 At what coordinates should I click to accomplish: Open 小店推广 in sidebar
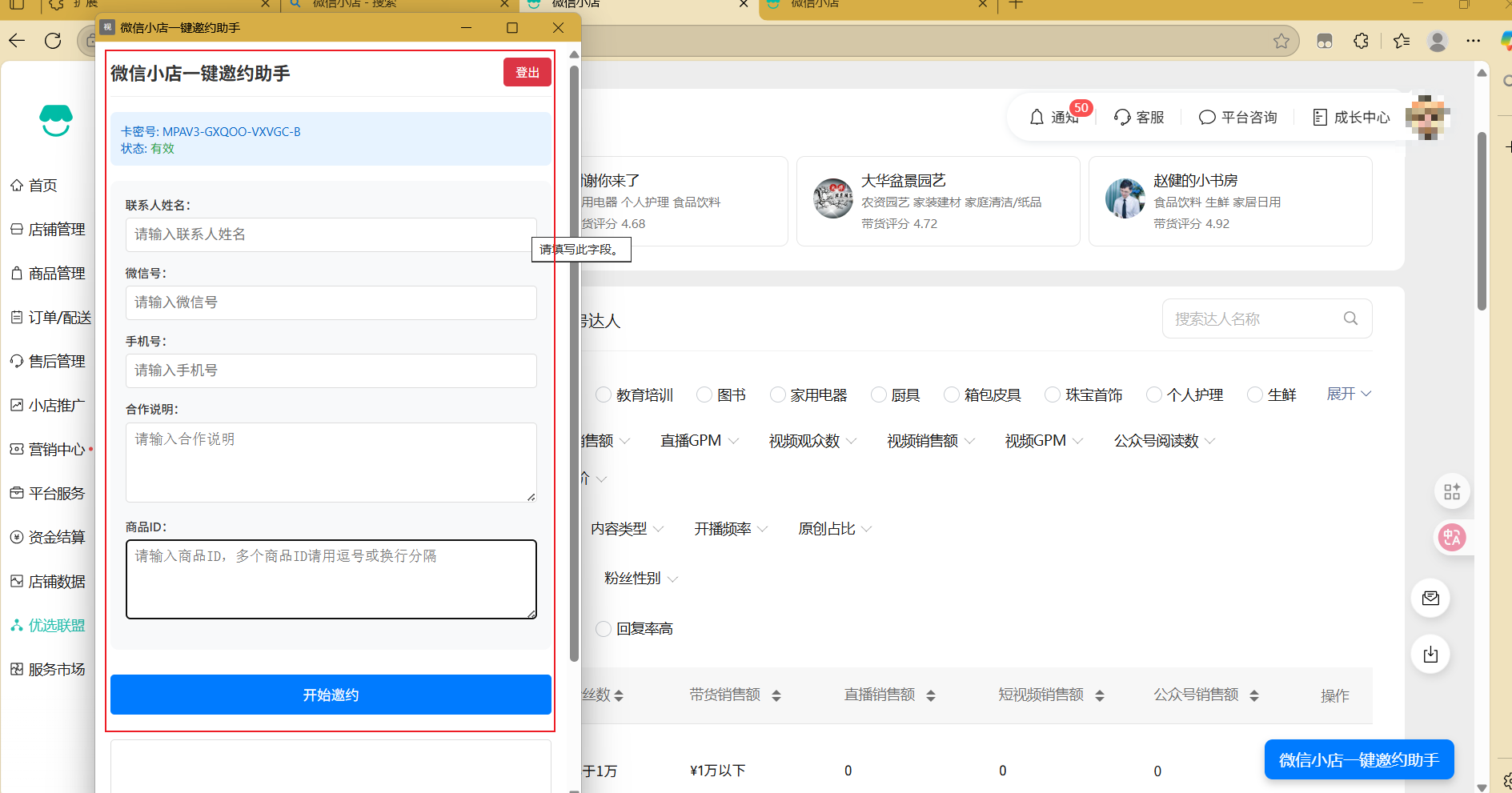coord(48,406)
